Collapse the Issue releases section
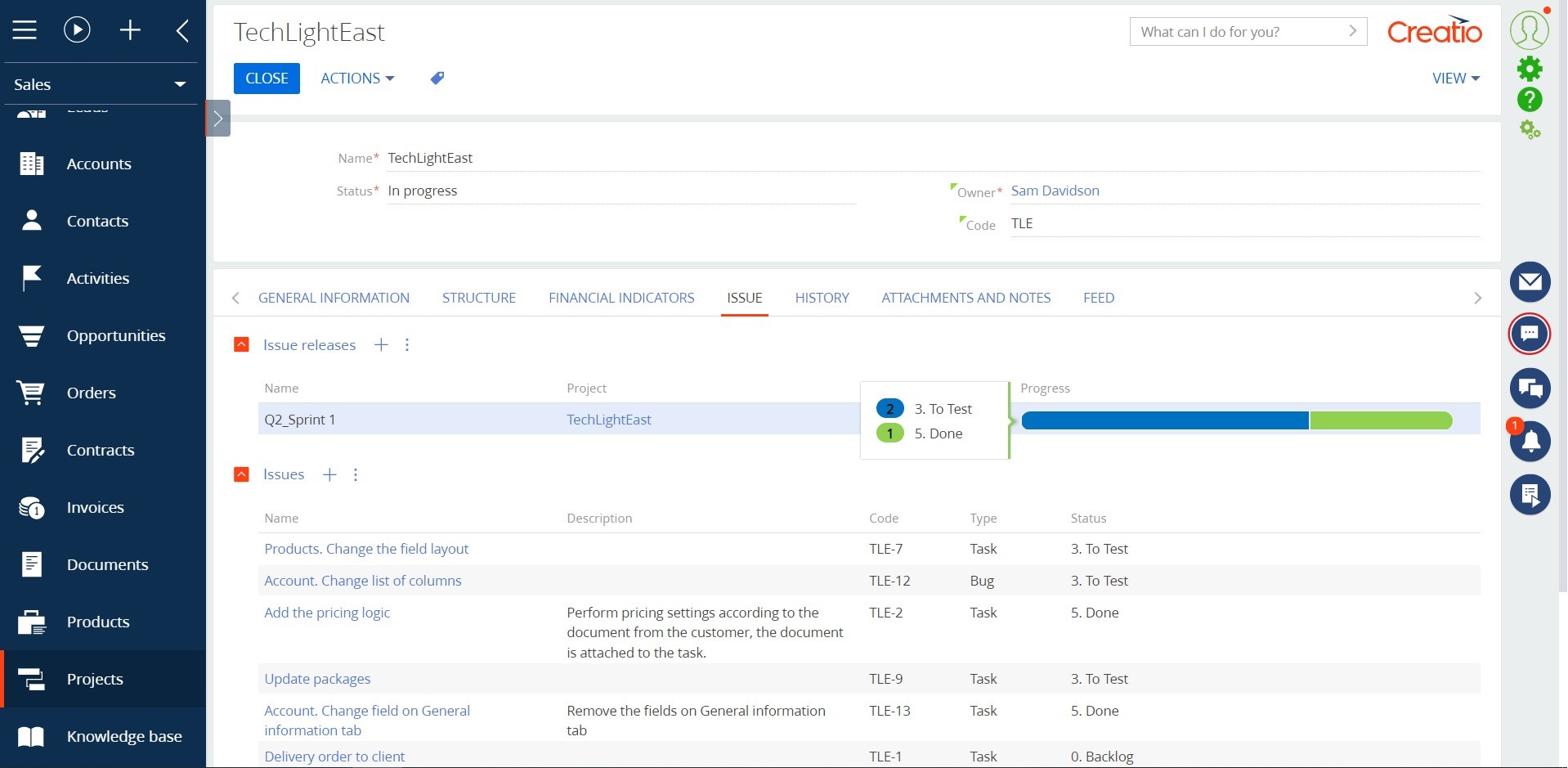The image size is (1568, 768). point(241,344)
